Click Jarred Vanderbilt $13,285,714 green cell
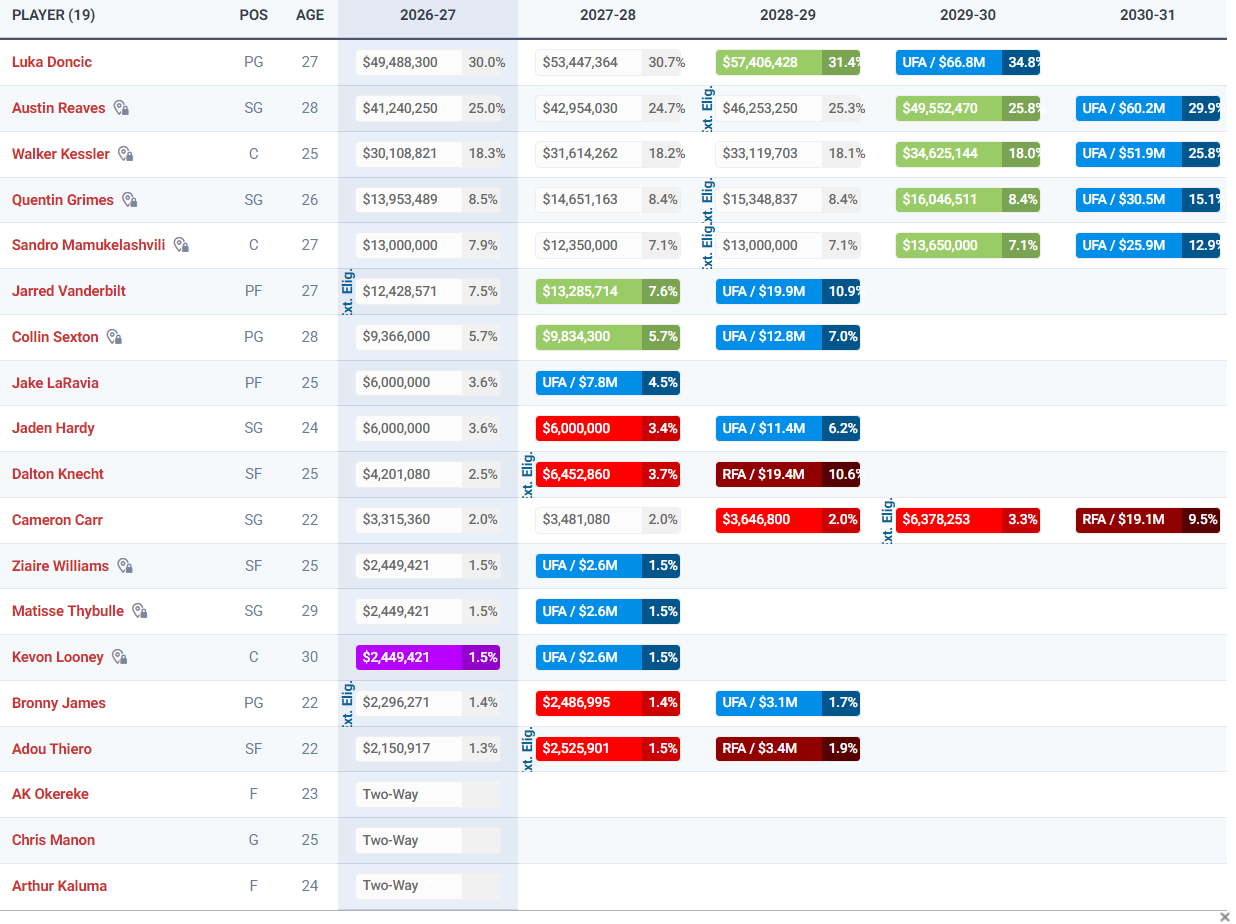The image size is (1236, 924). pyautogui.click(x=608, y=291)
